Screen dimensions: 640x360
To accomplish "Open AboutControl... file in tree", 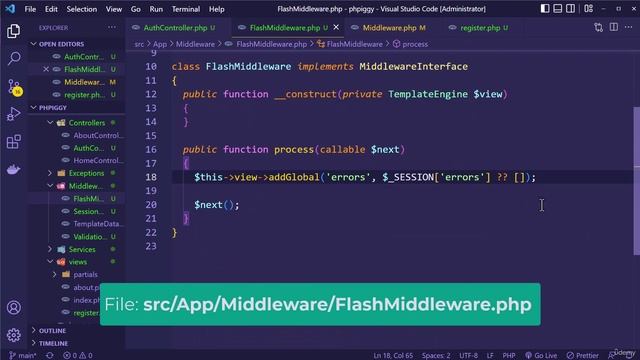I will pos(97,136).
